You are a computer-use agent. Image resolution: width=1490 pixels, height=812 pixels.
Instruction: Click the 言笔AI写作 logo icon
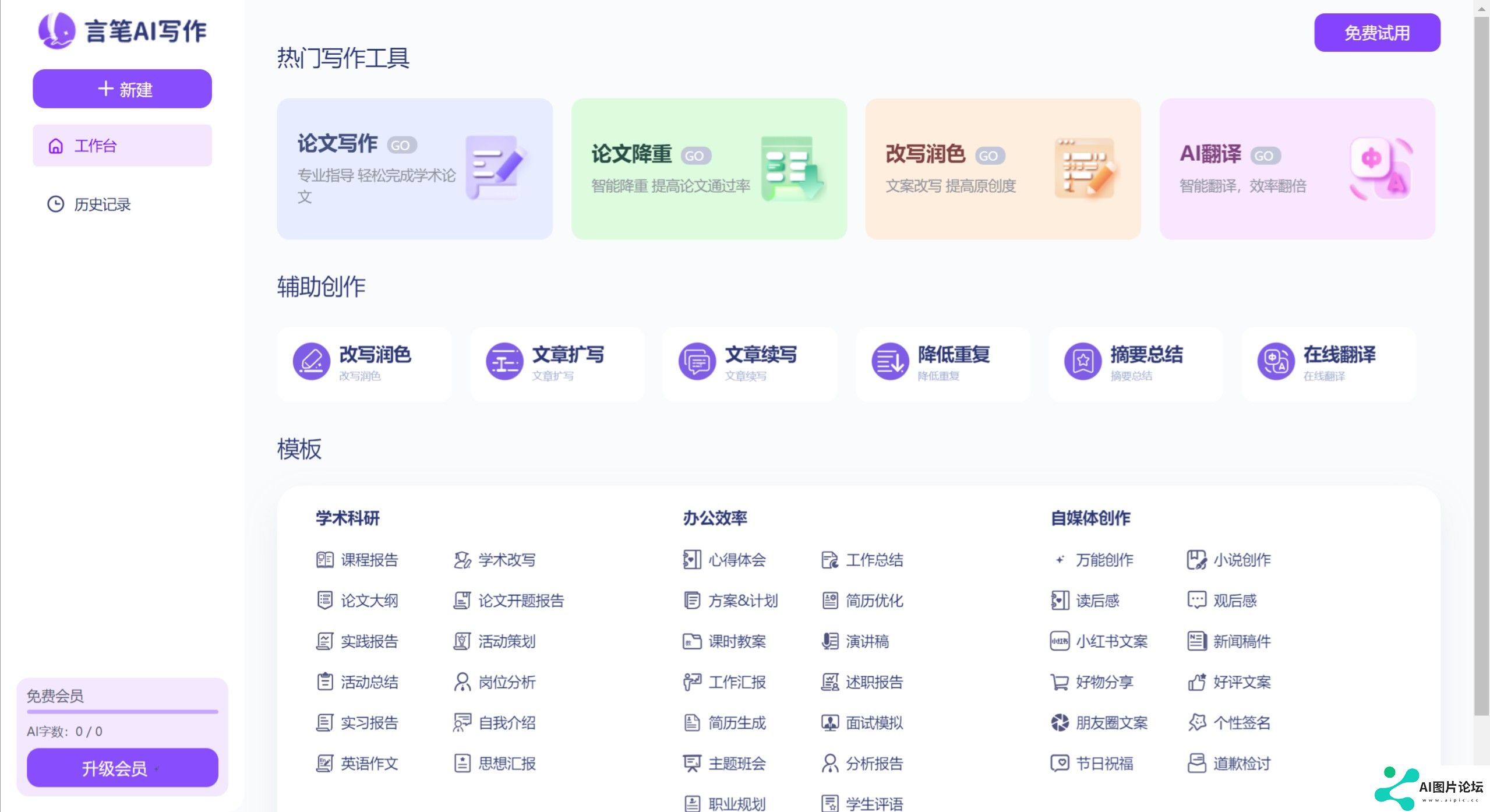pos(57,31)
